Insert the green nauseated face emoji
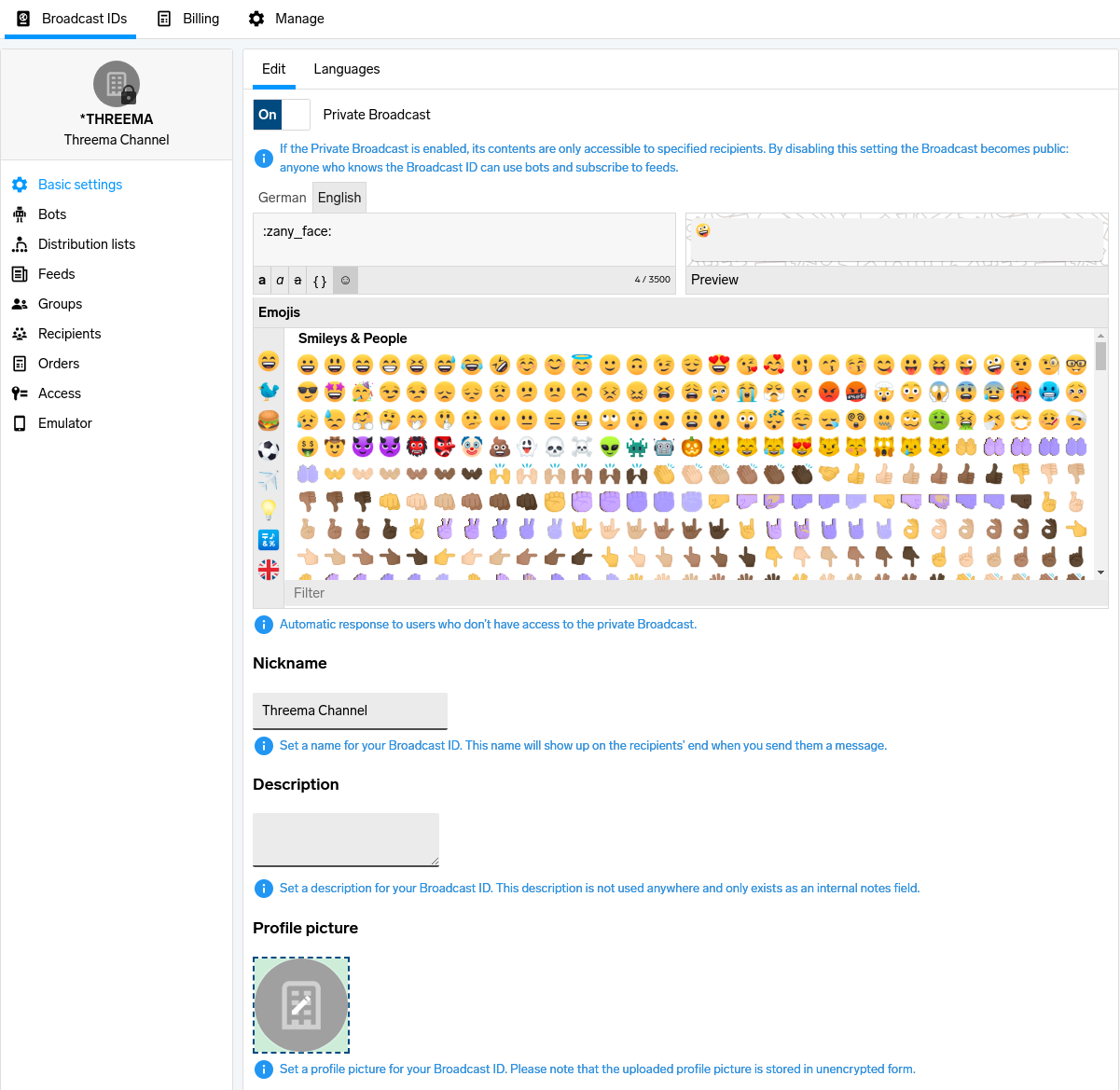The width and height of the screenshot is (1120, 1090). click(939, 420)
